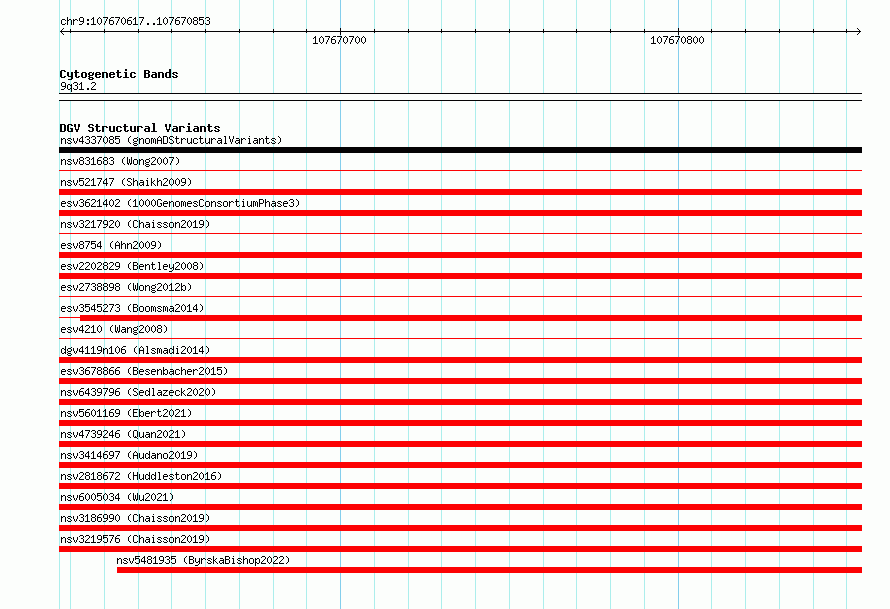890x609 pixels.
Task: Click the red bar under esv3621402
Action: [x=460, y=213]
